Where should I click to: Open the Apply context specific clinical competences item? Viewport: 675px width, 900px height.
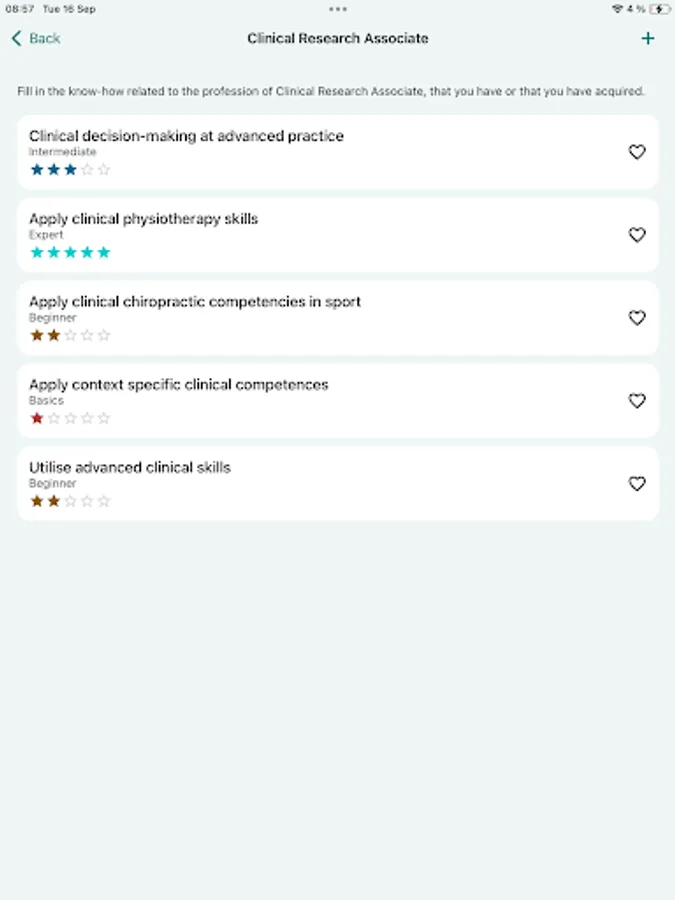[300, 401]
